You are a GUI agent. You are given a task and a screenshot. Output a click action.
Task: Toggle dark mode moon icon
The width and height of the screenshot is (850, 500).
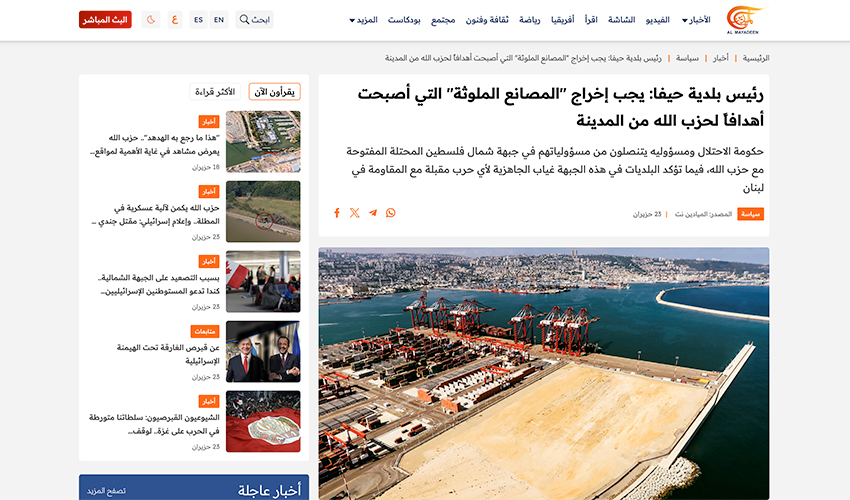tap(150, 20)
